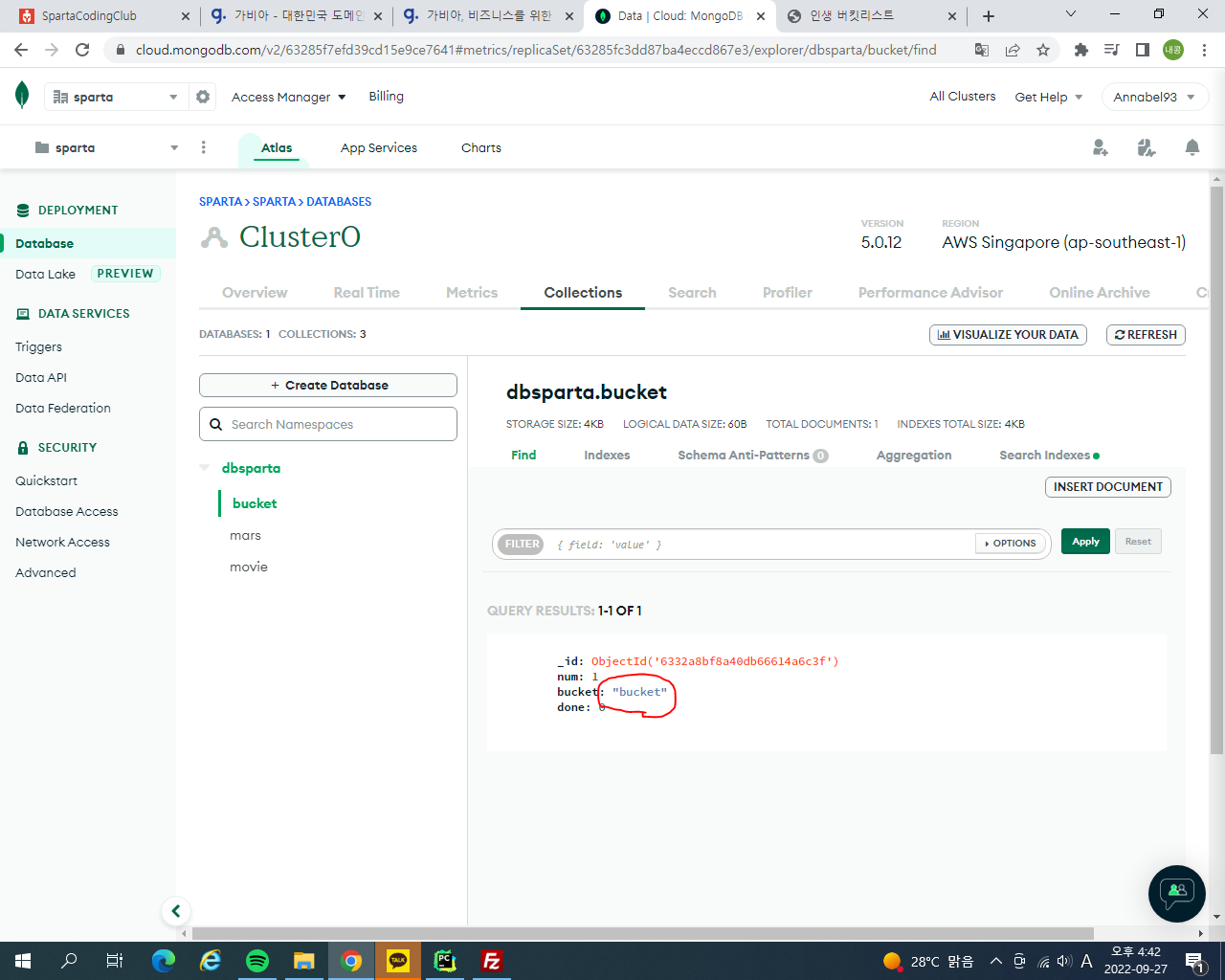The height and width of the screenshot is (980, 1225).
Task: Open Chrome extensions puzzle icon
Action: click(x=1081, y=50)
